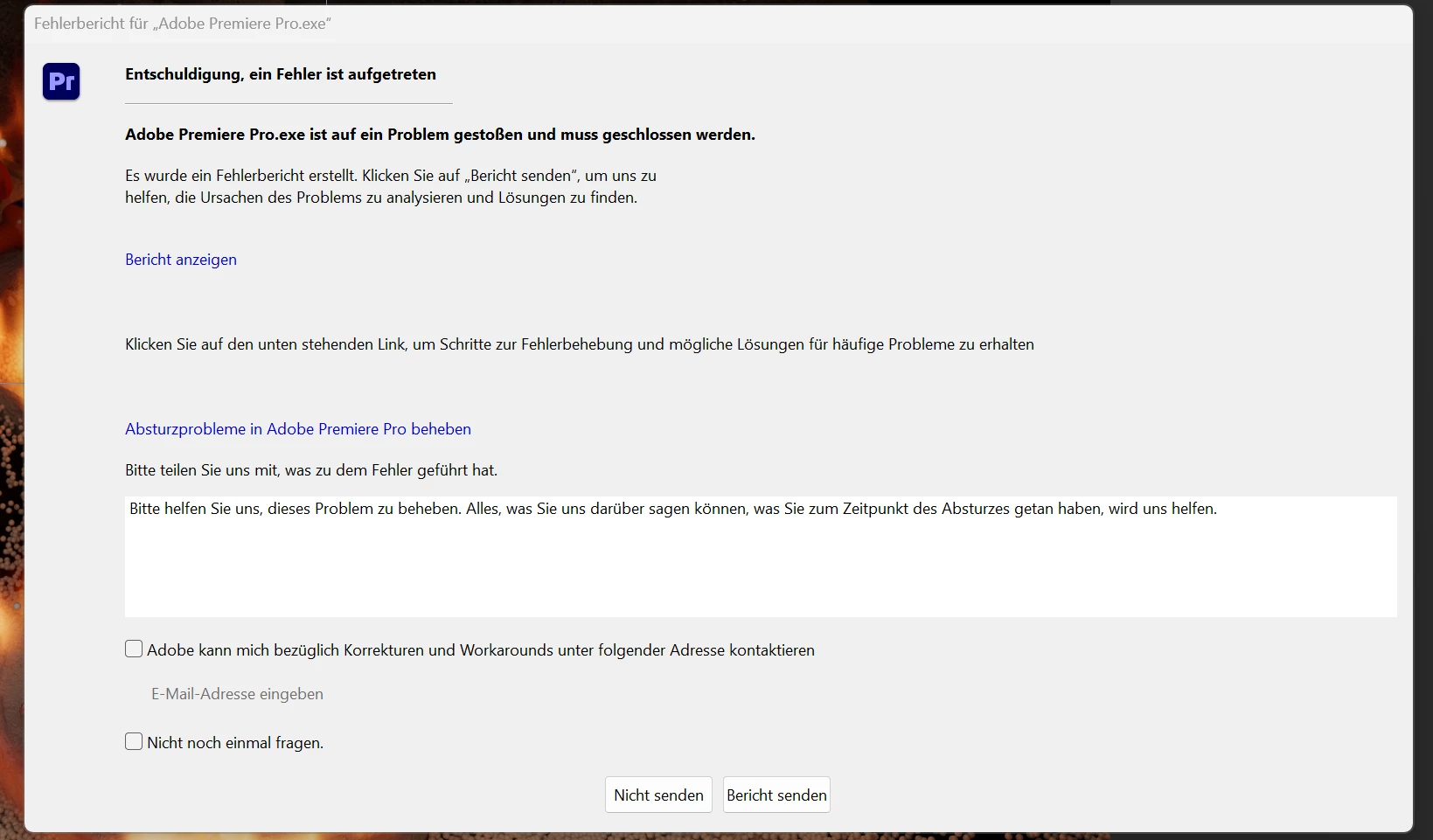The width and height of the screenshot is (1433, 840).
Task: Click the 'Bitte teilen Sie uns mit' label
Action: coord(311,470)
